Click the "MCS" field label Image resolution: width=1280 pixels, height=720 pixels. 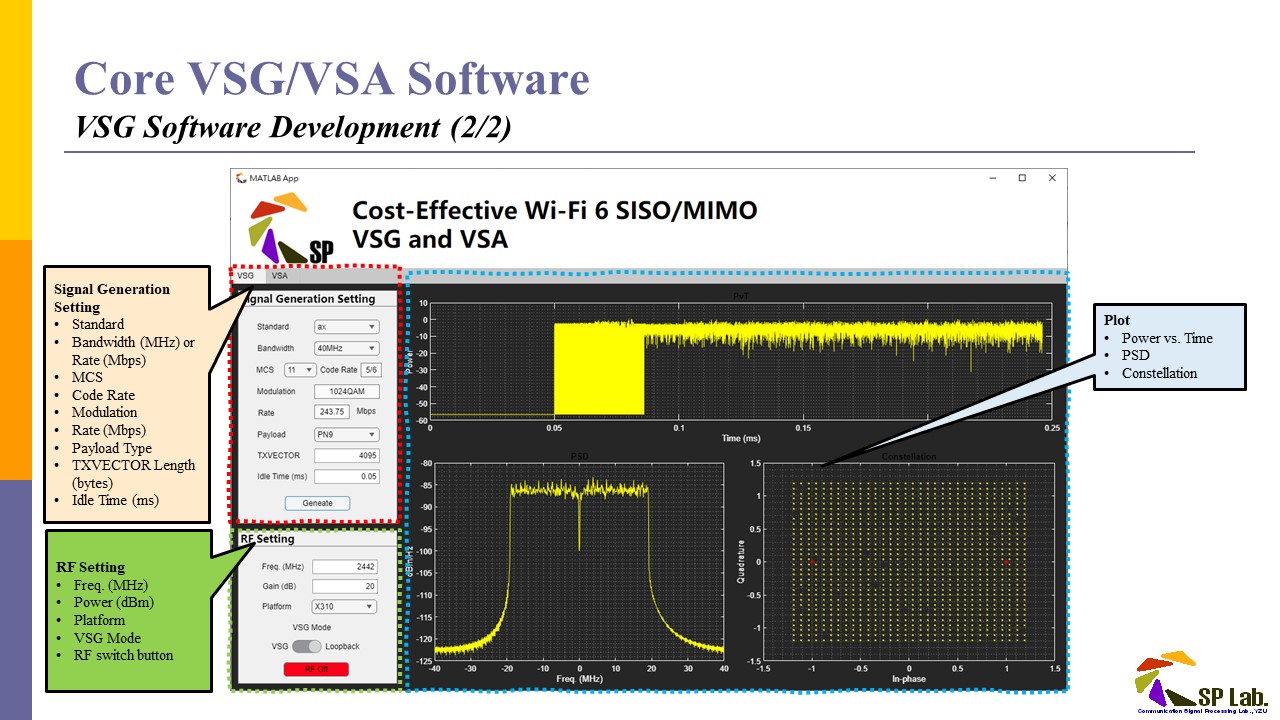coord(265,370)
